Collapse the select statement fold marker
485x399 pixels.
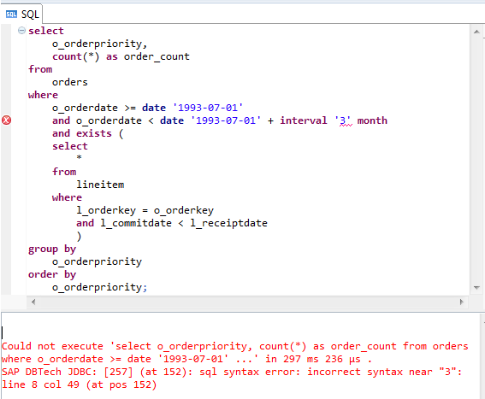tap(22, 30)
